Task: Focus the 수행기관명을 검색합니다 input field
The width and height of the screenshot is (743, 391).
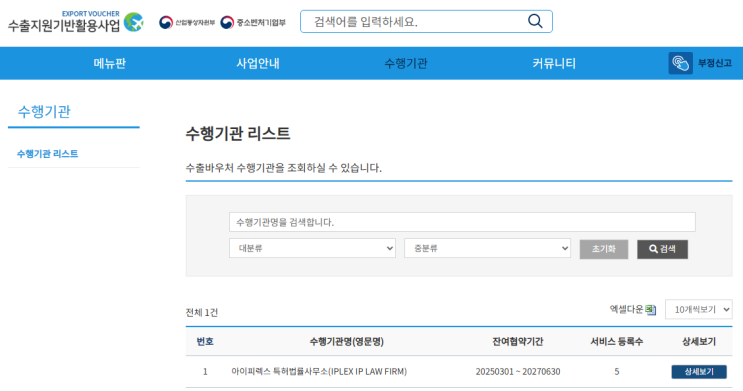Action: [x=462, y=222]
